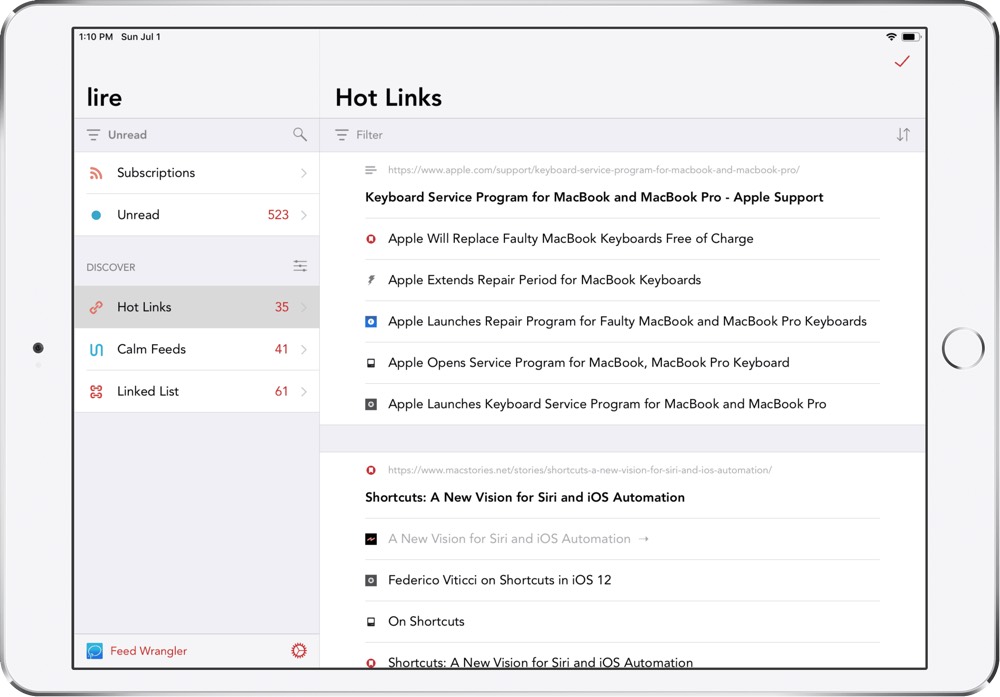Tap the filter lines icon beside top Unread label

pos(93,135)
